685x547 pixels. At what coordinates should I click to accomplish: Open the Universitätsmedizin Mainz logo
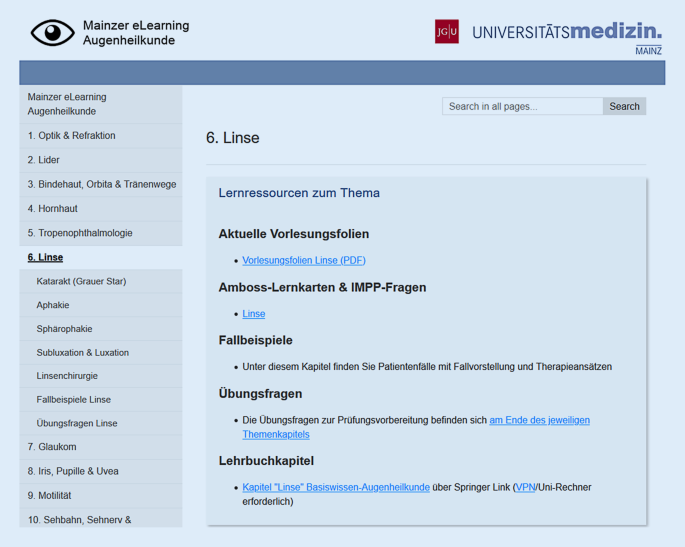567,38
